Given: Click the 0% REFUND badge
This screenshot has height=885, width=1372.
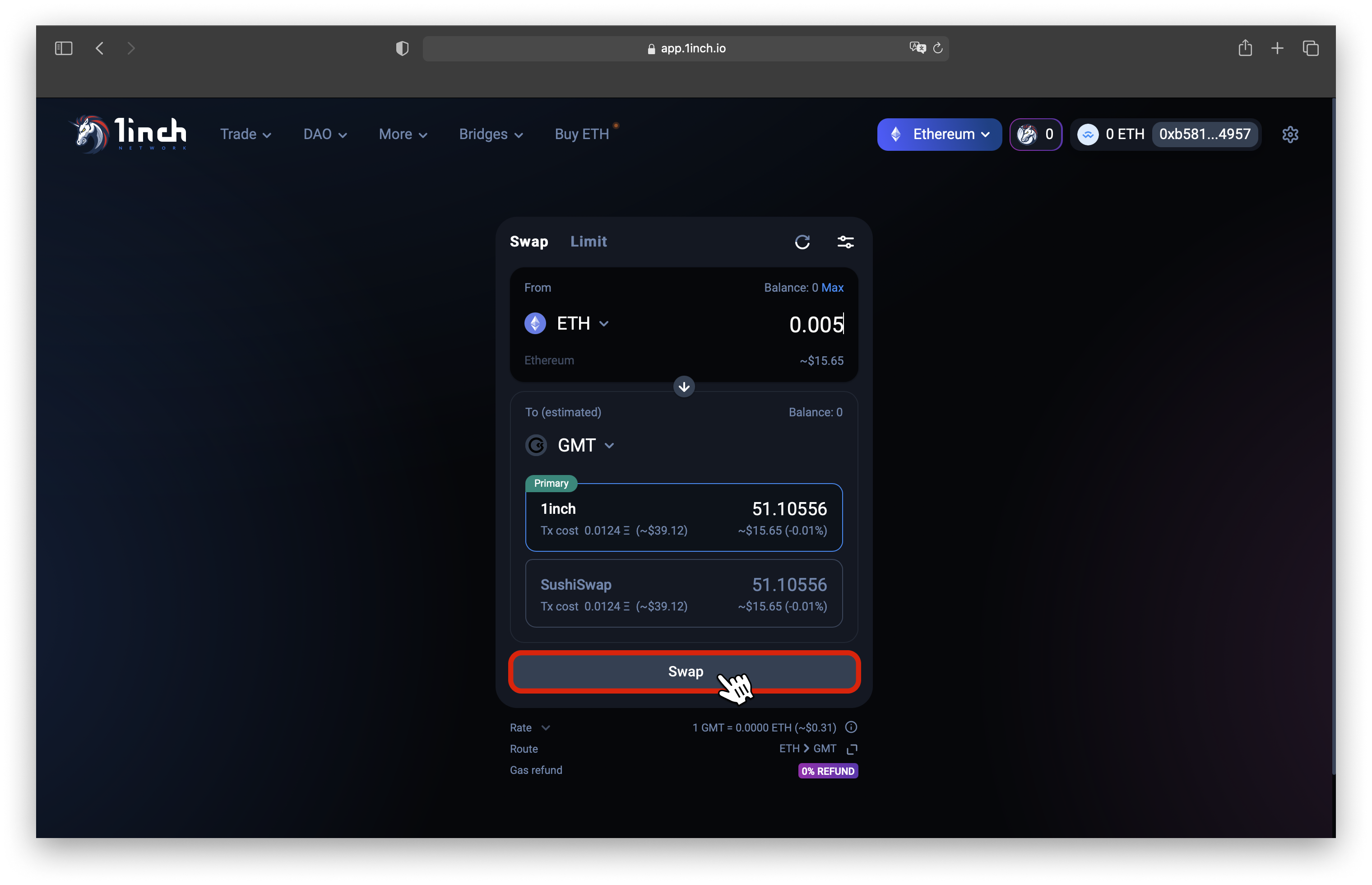Looking at the screenshot, I should click(x=828, y=771).
